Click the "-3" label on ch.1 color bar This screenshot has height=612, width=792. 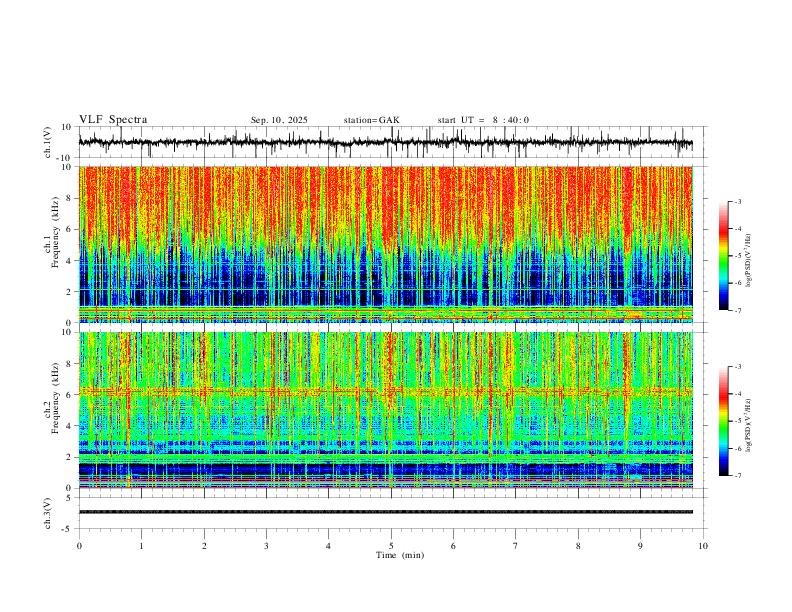(738, 201)
